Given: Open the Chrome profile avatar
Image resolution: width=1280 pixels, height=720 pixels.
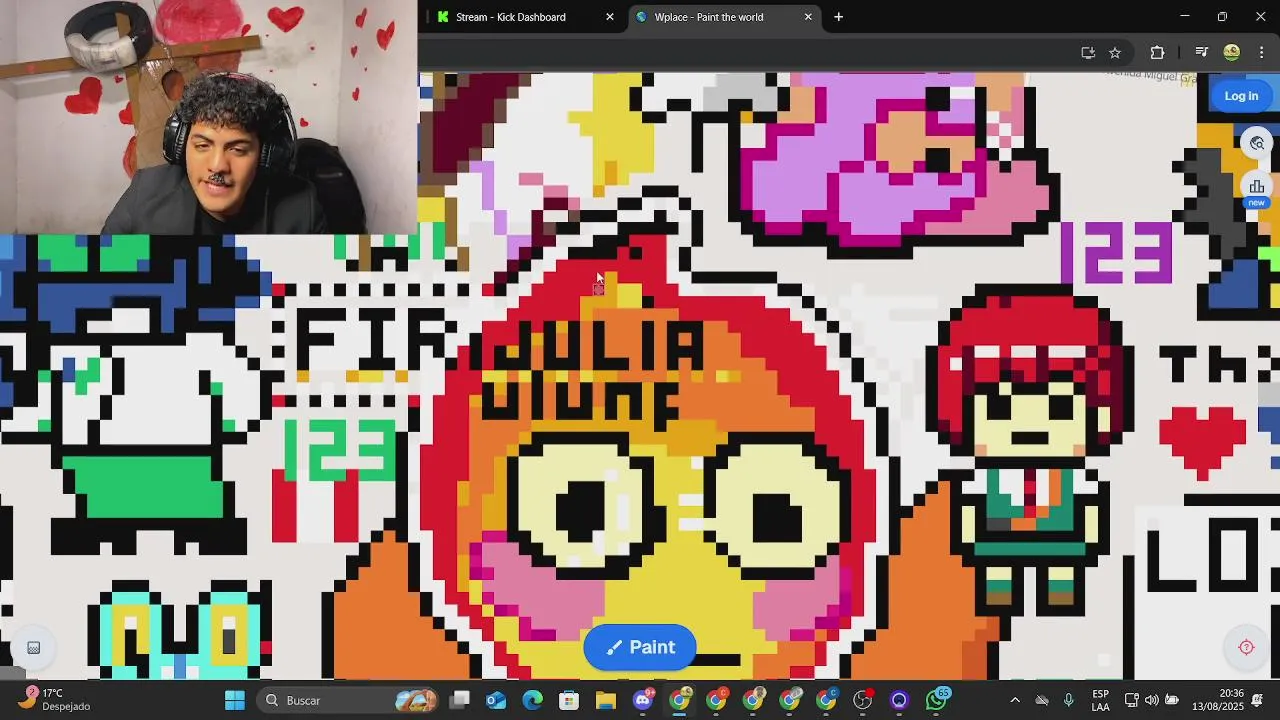Looking at the screenshot, I should coord(1232,53).
